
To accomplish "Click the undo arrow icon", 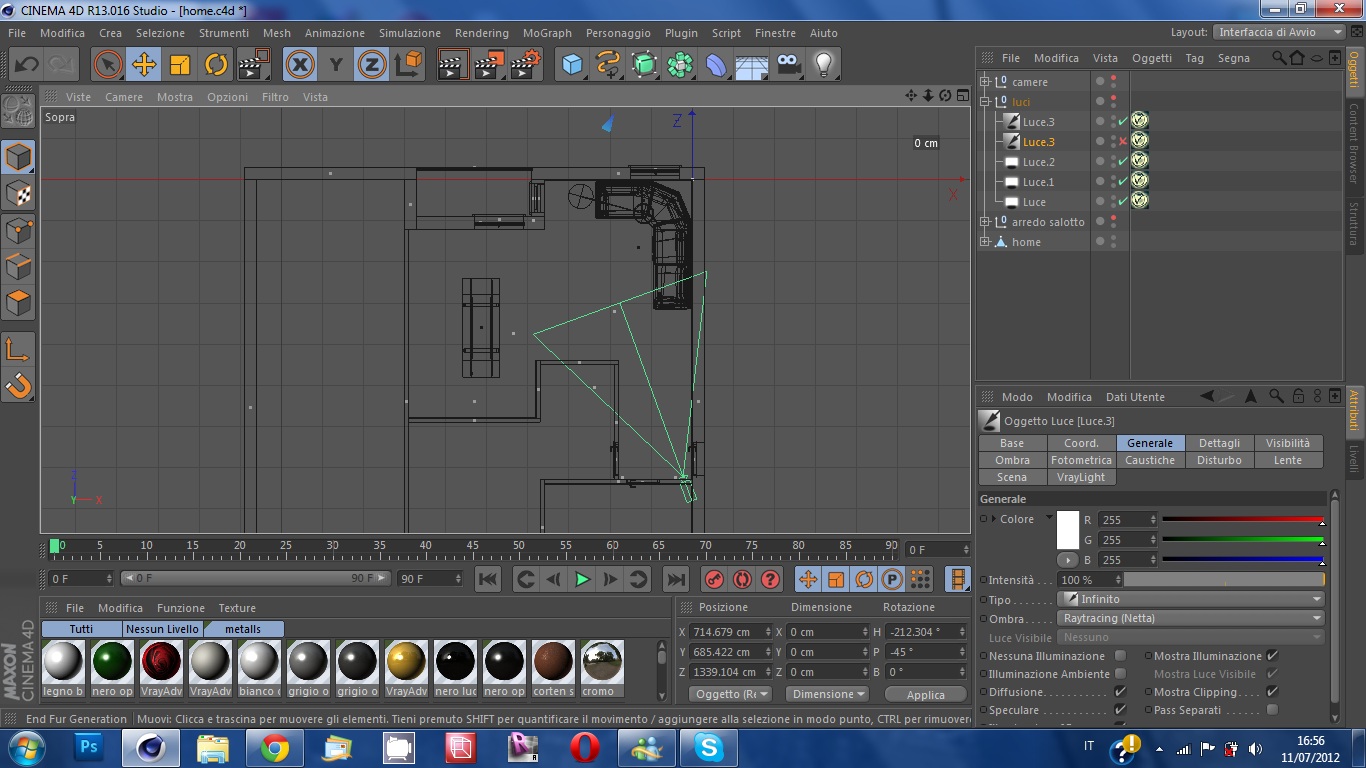I will pyautogui.click(x=26, y=65).
